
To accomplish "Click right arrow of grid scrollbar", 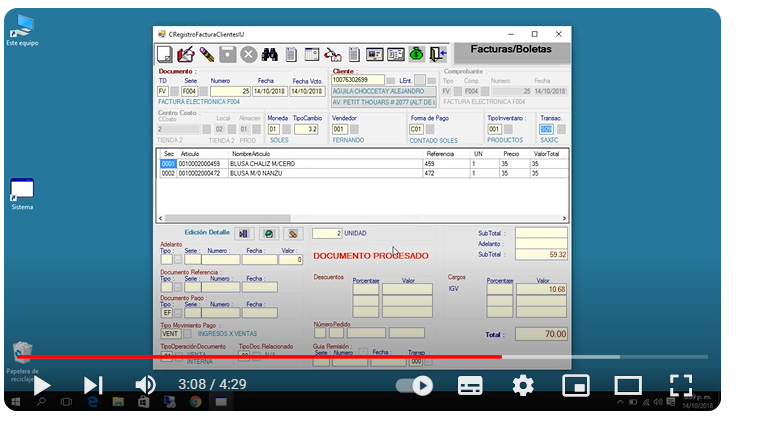I will pyautogui.click(x=564, y=218).
